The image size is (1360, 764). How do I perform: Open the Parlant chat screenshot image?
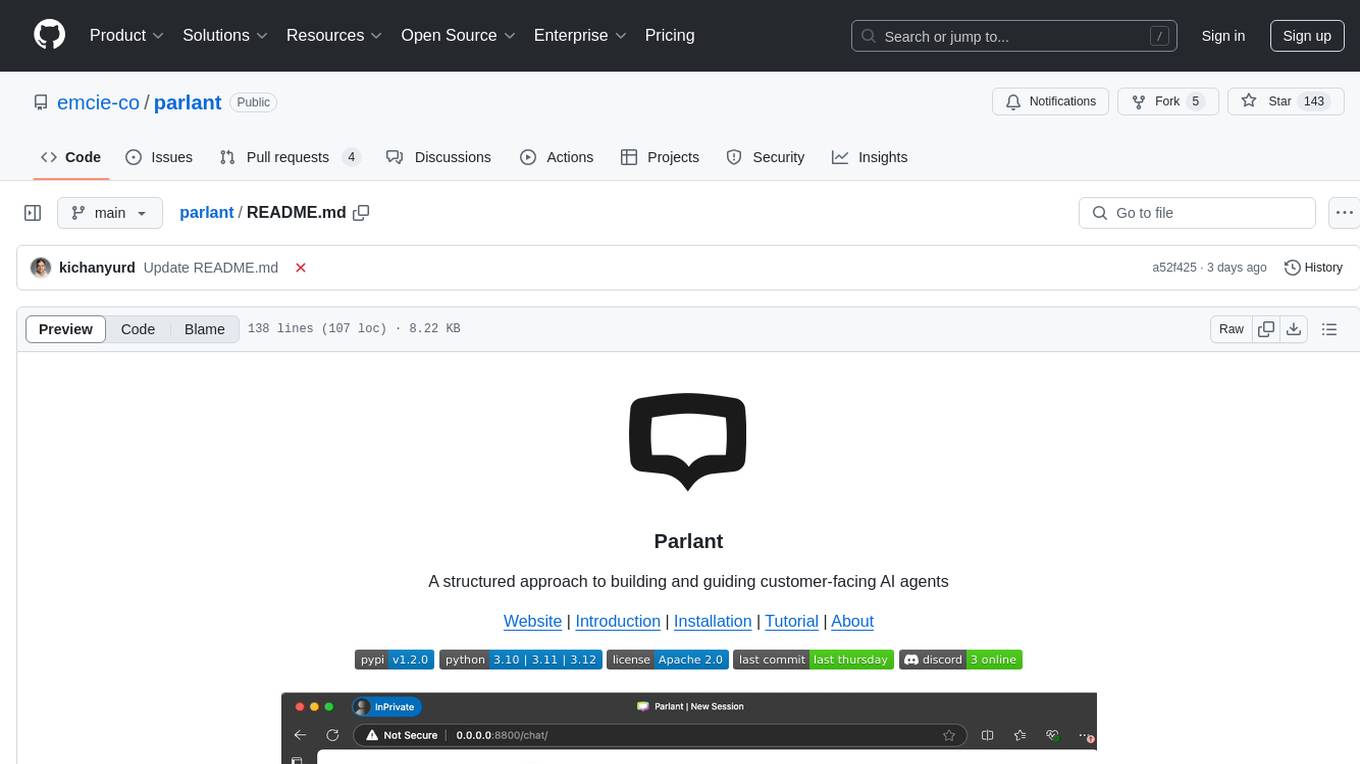coord(689,728)
